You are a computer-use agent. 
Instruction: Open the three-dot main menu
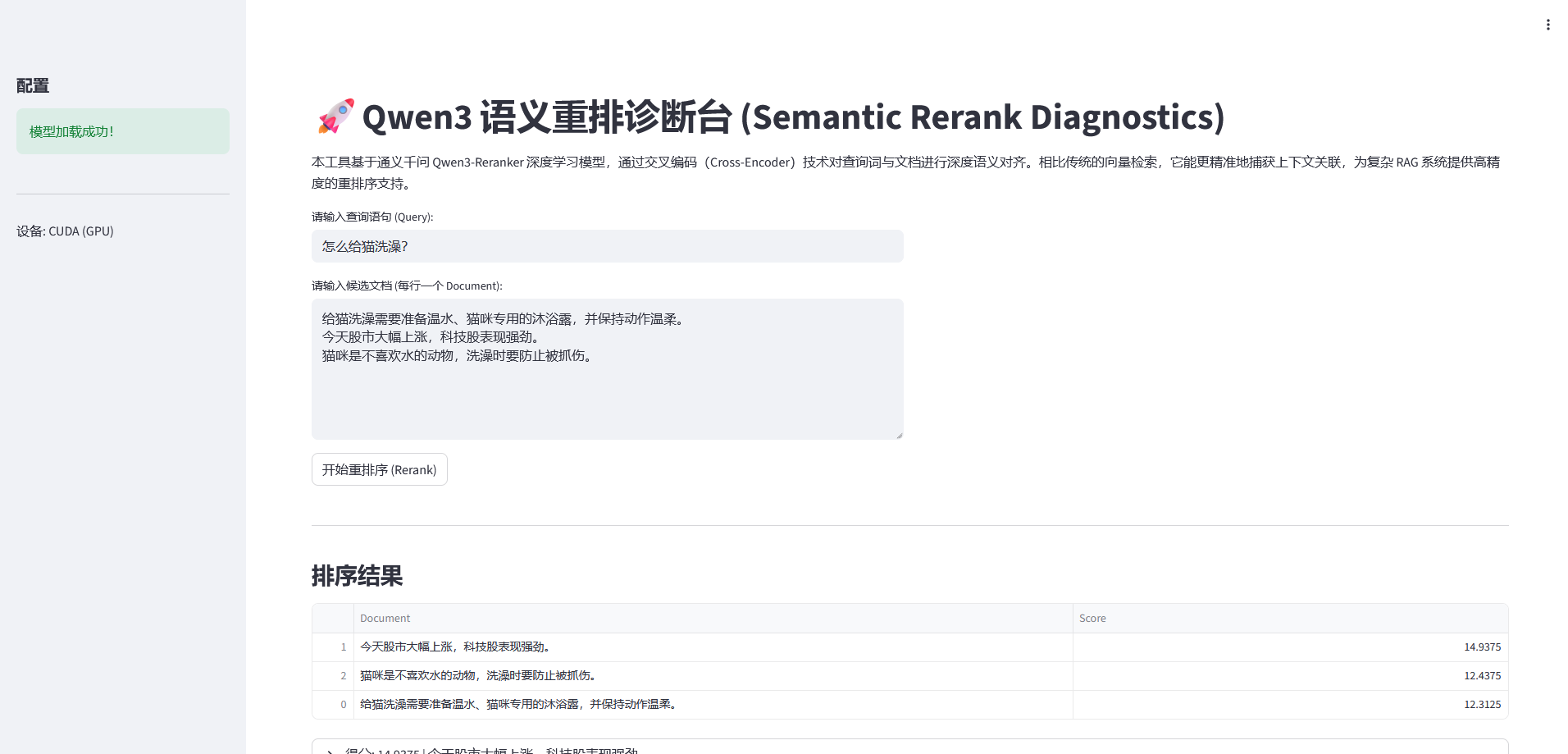1547,25
